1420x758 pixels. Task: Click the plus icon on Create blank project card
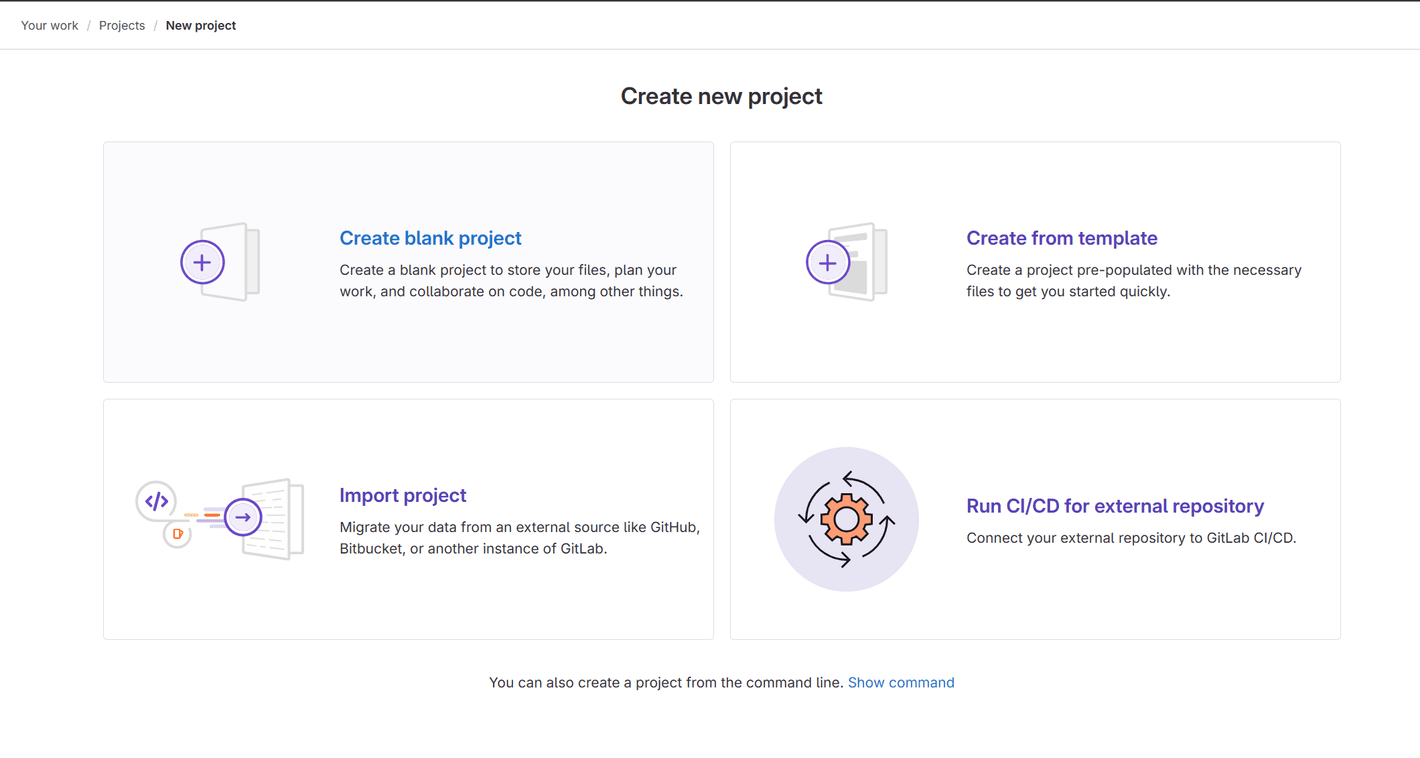click(x=202, y=262)
